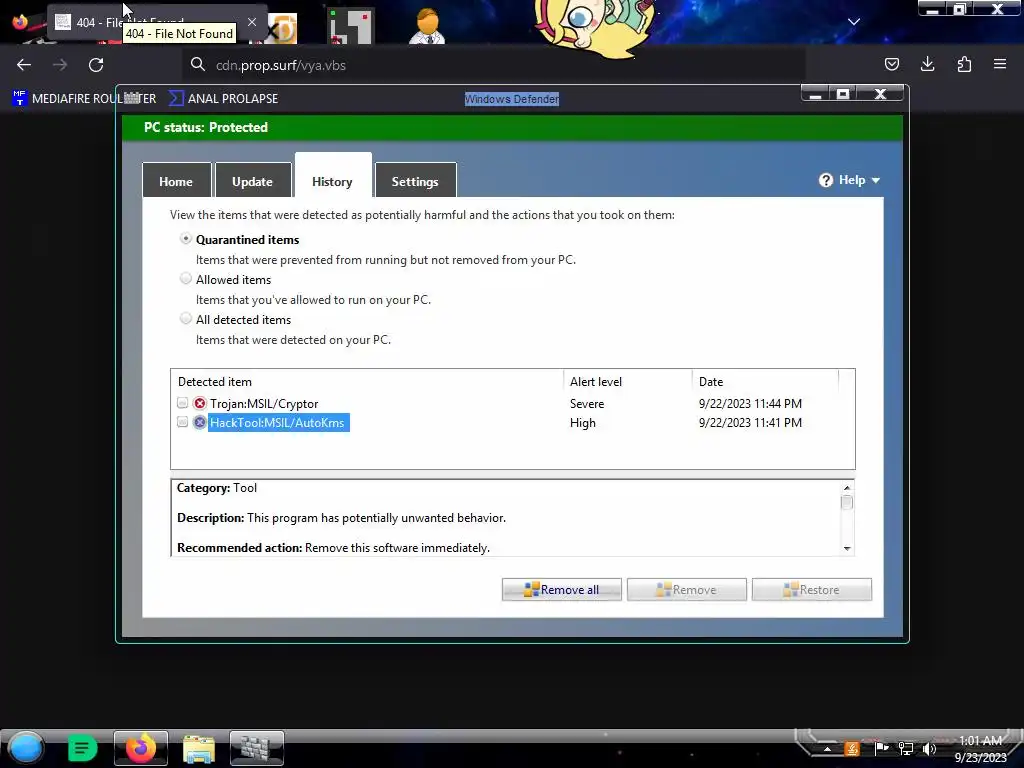The height and width of the screenshot is (768, 1024).
Task: Click the Firefox forward arrow
Action: point(60,65)
